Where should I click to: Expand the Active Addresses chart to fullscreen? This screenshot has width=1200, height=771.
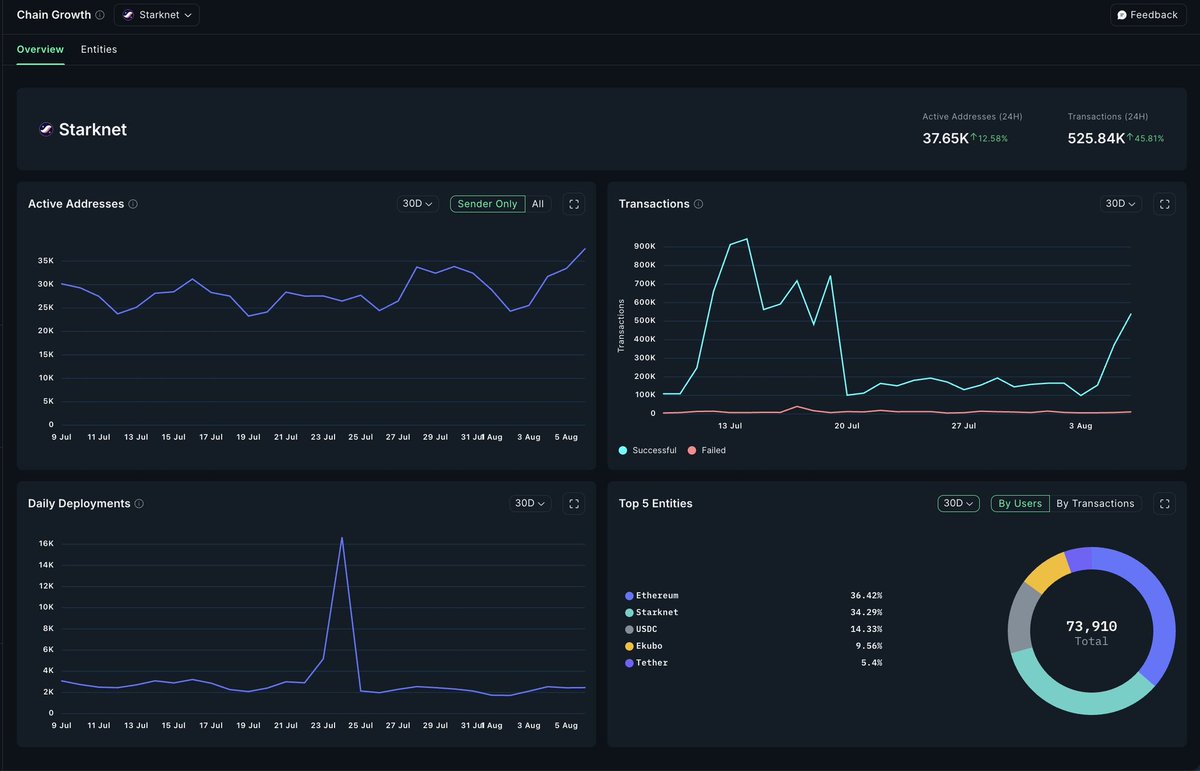tap(574, 204)
